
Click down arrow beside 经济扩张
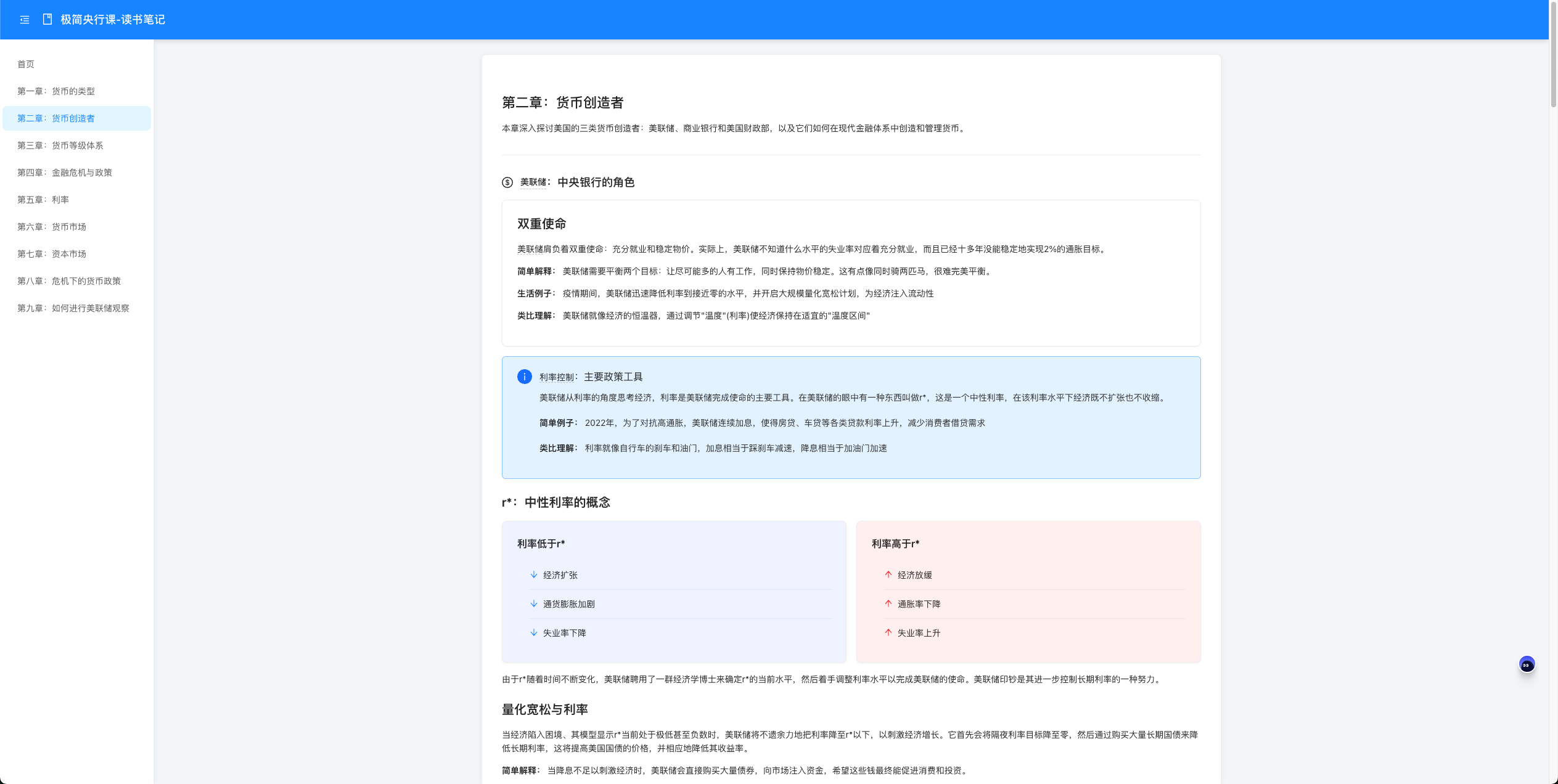point(534,575)
